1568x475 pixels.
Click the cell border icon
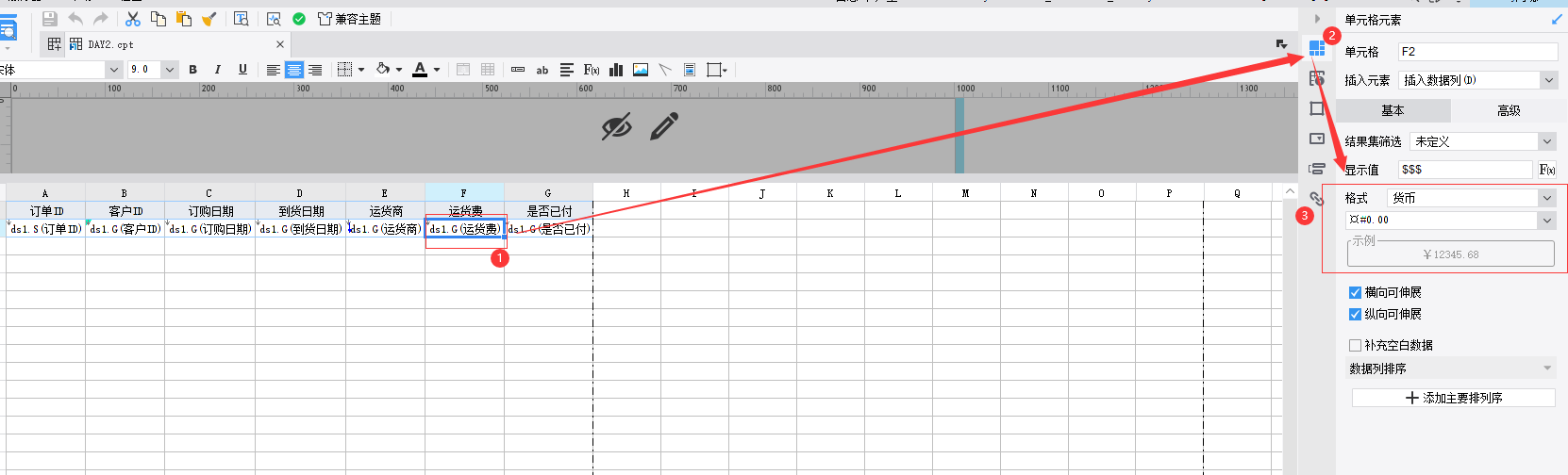pos(345,70)
